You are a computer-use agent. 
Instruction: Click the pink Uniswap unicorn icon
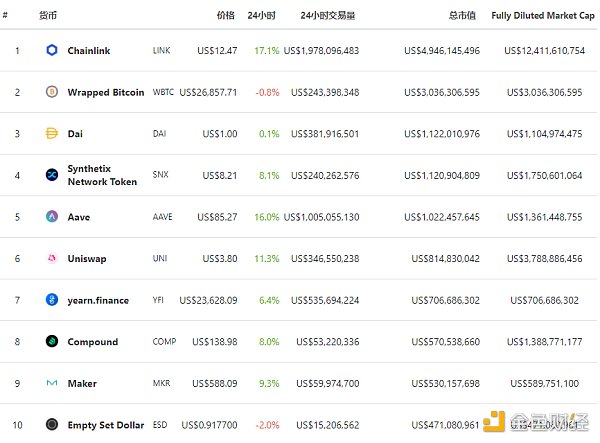coord(52,258)
